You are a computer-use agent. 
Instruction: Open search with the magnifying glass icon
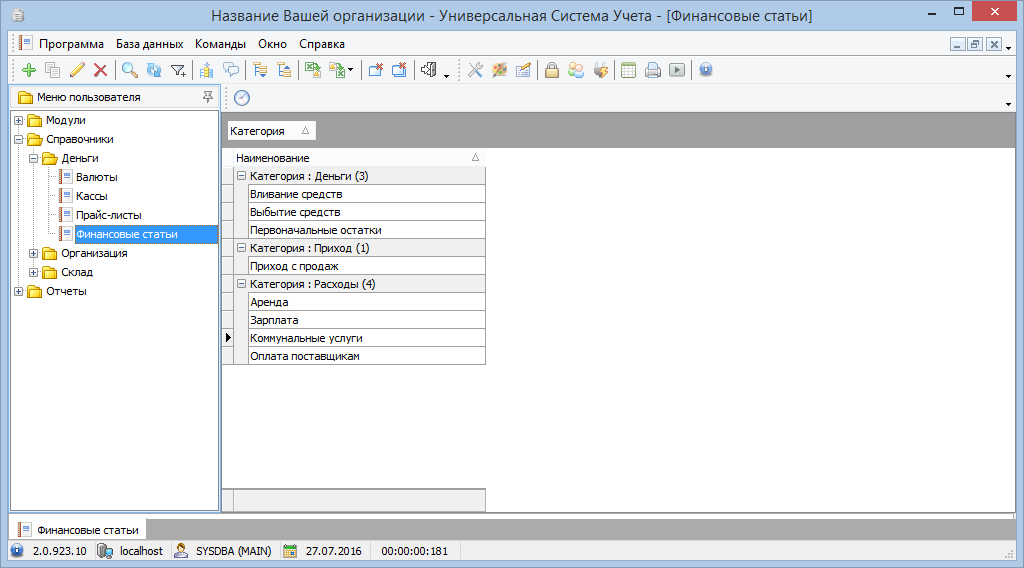pyautogui.click(x=130, y=70)
